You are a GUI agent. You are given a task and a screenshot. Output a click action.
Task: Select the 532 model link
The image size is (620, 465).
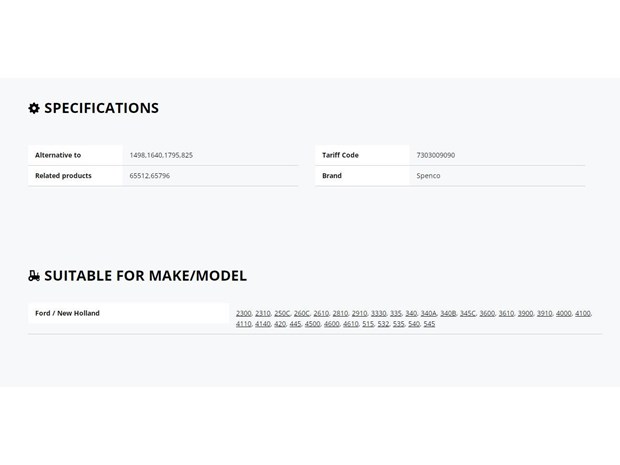[x=383, y=324]
